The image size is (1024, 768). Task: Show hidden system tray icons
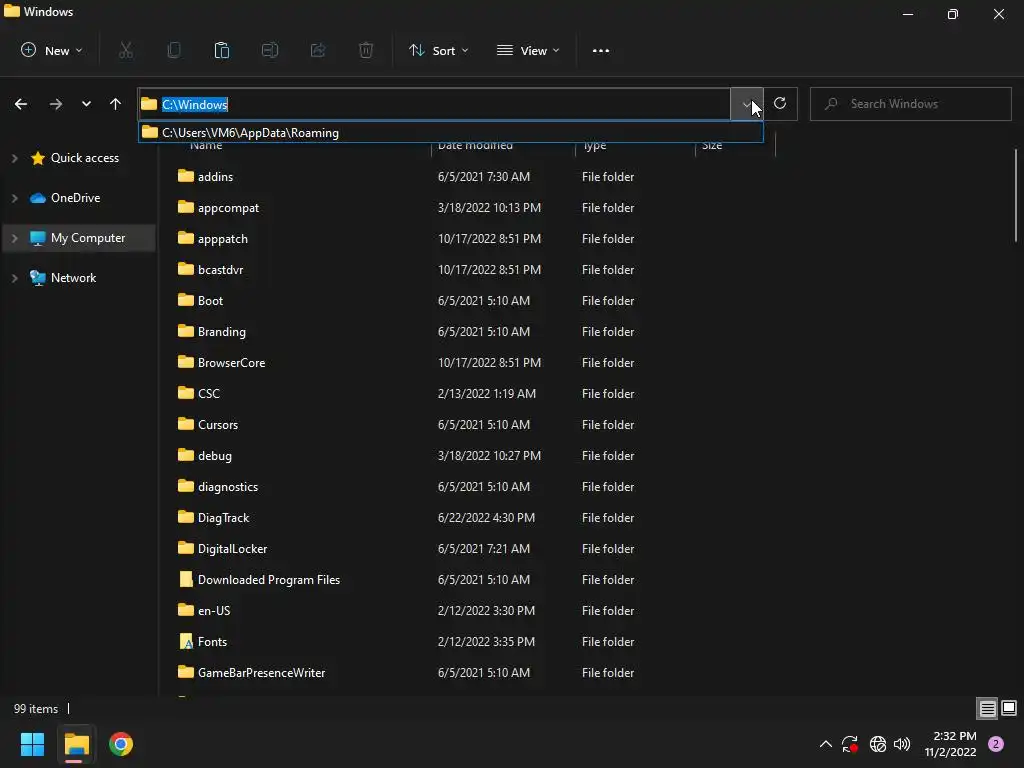coord(825,744)
